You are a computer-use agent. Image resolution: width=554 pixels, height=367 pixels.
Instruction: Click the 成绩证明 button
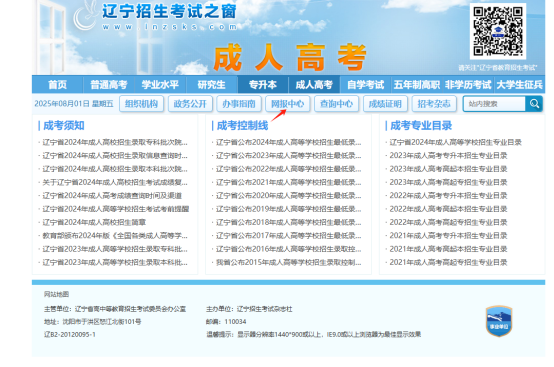(385, 104)
